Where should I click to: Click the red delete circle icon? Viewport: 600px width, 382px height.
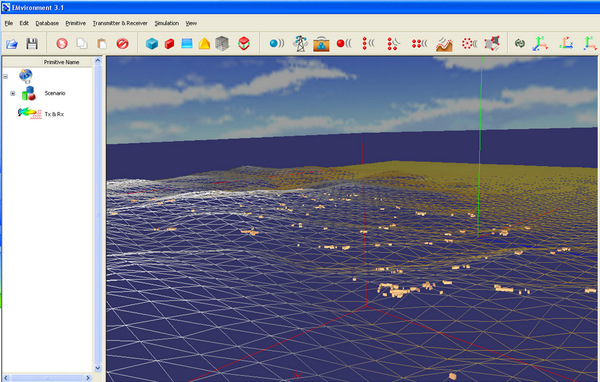pos(122,44)
